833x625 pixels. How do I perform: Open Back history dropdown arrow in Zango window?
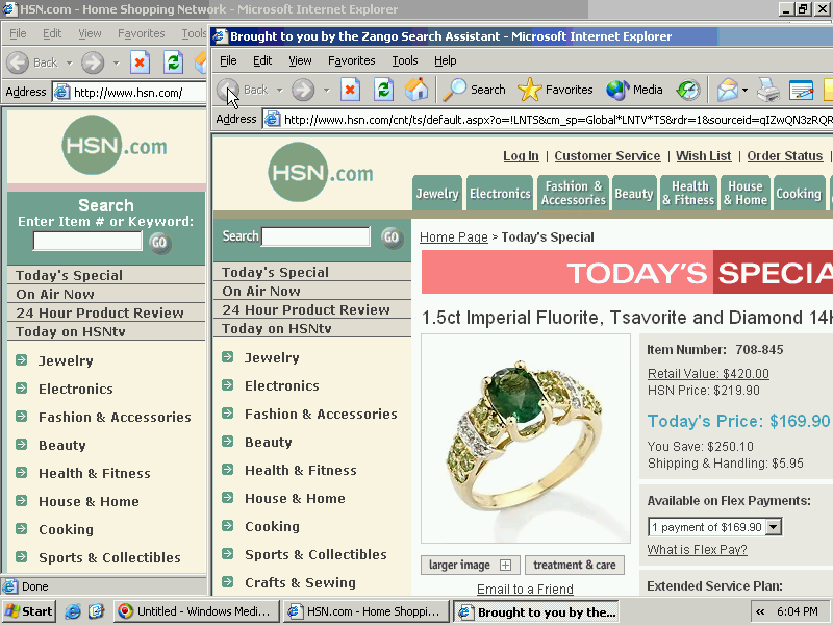279,90
